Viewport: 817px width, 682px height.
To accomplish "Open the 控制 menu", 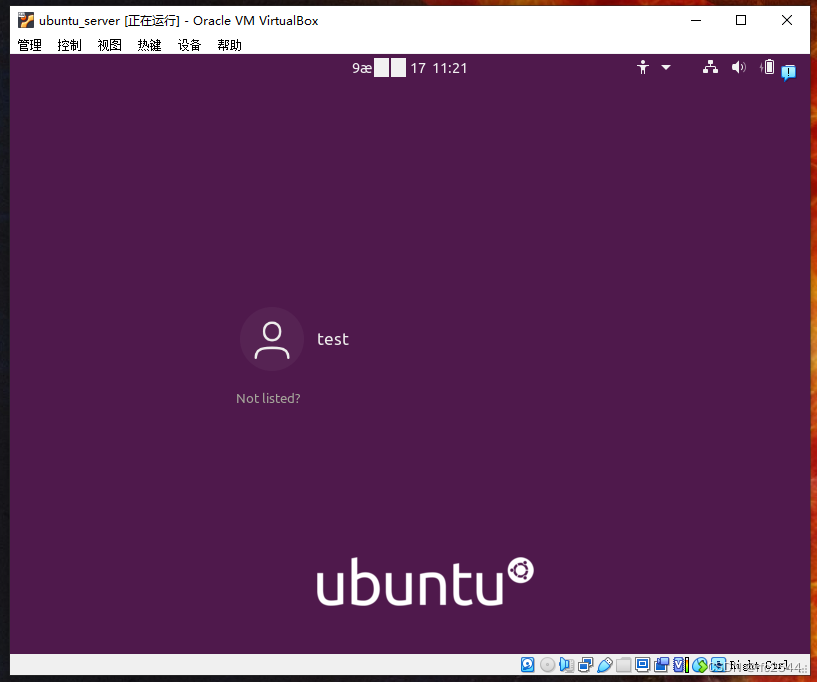I will pyautogui.click(x=69, y=45).
